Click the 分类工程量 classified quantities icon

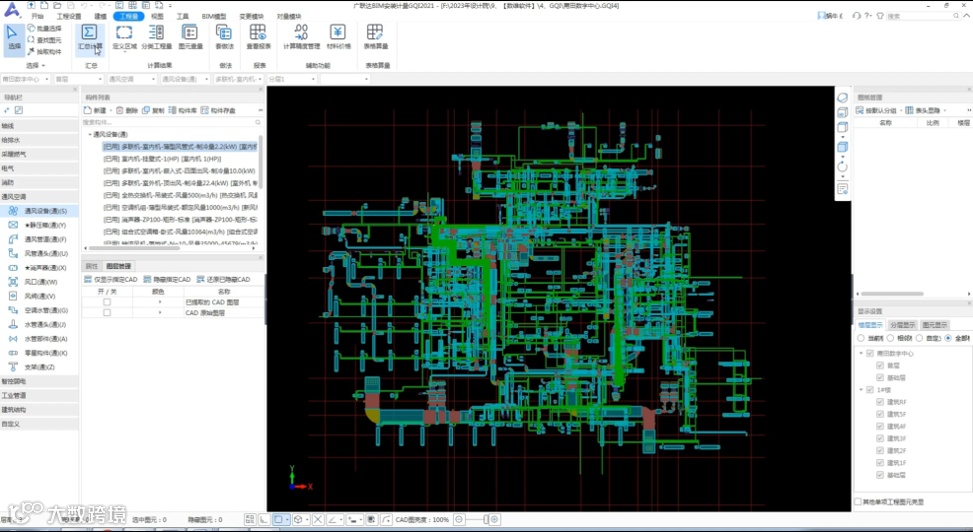(157, 34)
